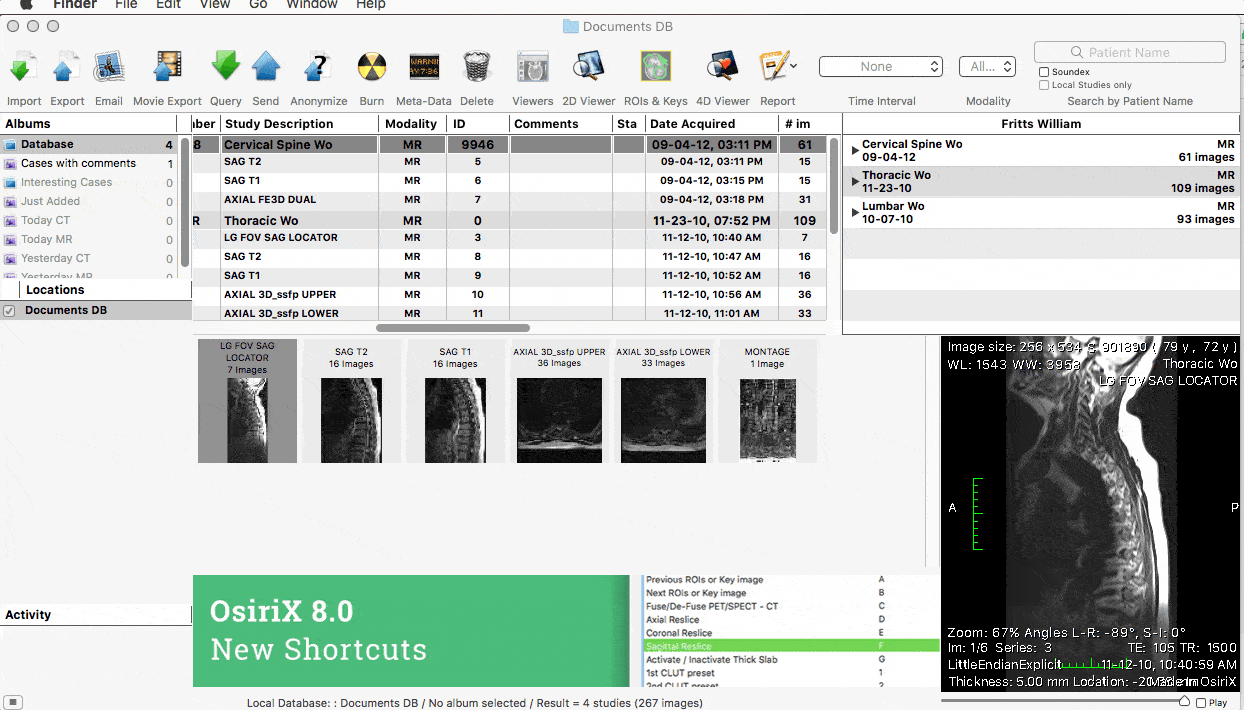Select the Thoracic Wo study row
This screenshot has height=710, width=1244.
(x=509, y=220)
